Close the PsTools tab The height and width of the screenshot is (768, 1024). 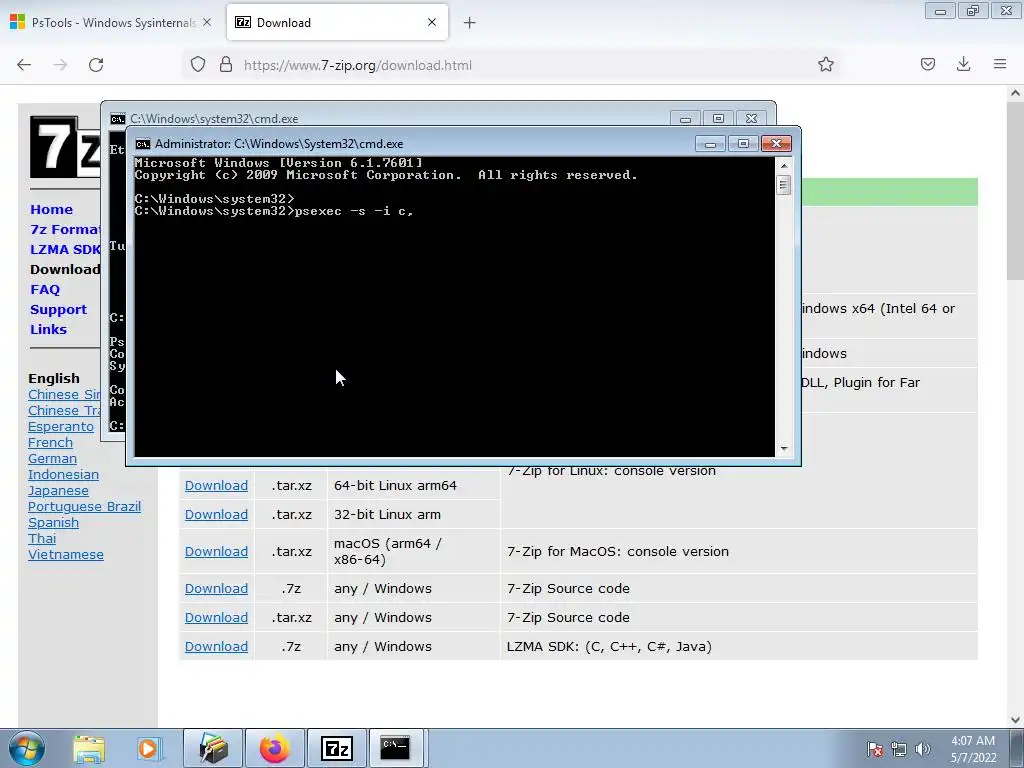[x=207, y=22]
